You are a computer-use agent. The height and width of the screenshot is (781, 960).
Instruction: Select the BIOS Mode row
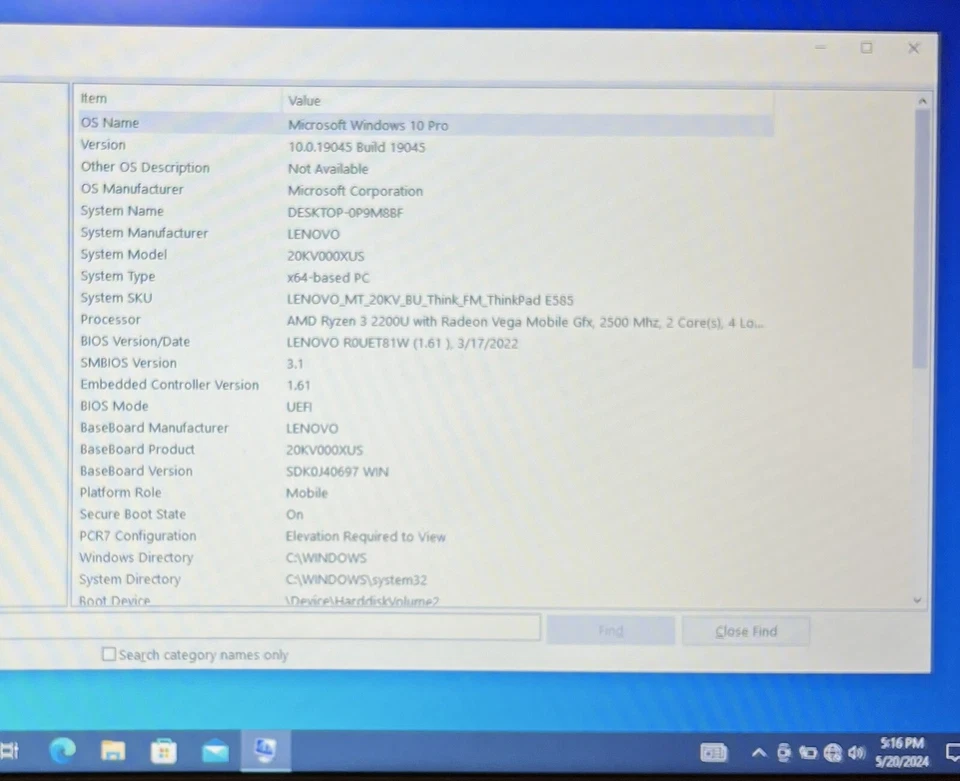pyautogui.click(x=426, y=406)
